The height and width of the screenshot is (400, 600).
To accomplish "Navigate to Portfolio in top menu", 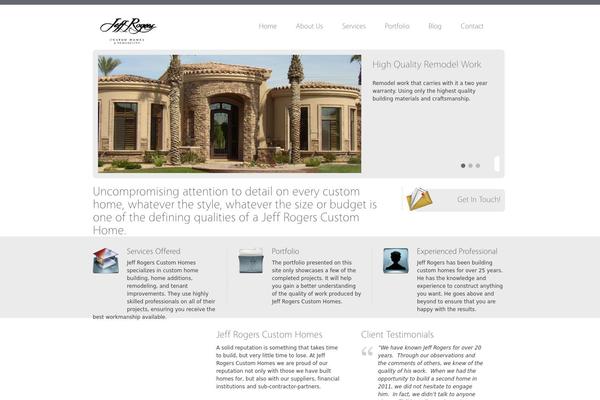I will [x=397, y=26].
